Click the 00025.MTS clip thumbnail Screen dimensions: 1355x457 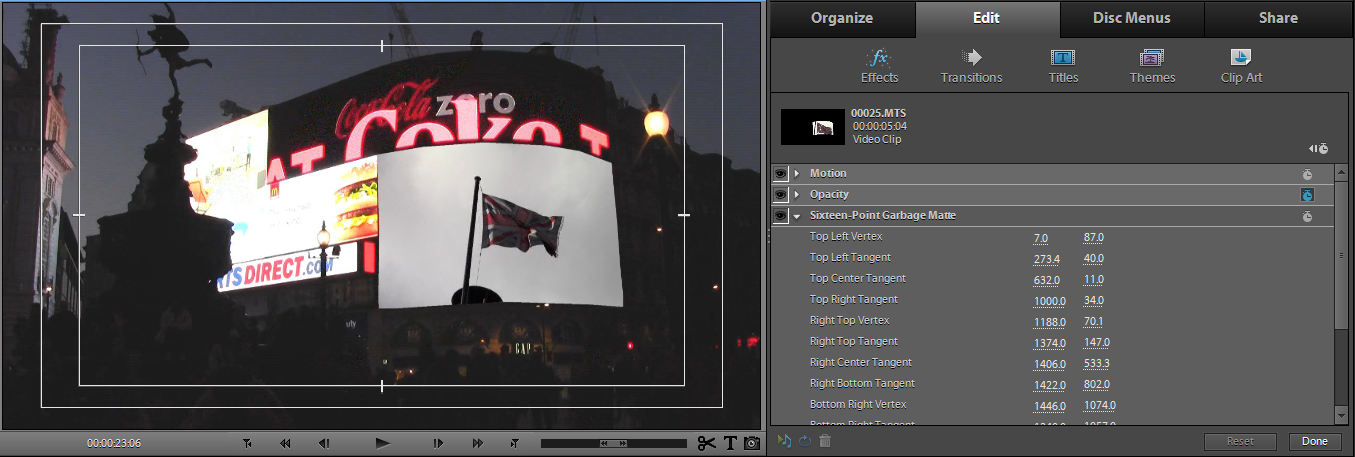pyautogui.click(x=812, y=127)
